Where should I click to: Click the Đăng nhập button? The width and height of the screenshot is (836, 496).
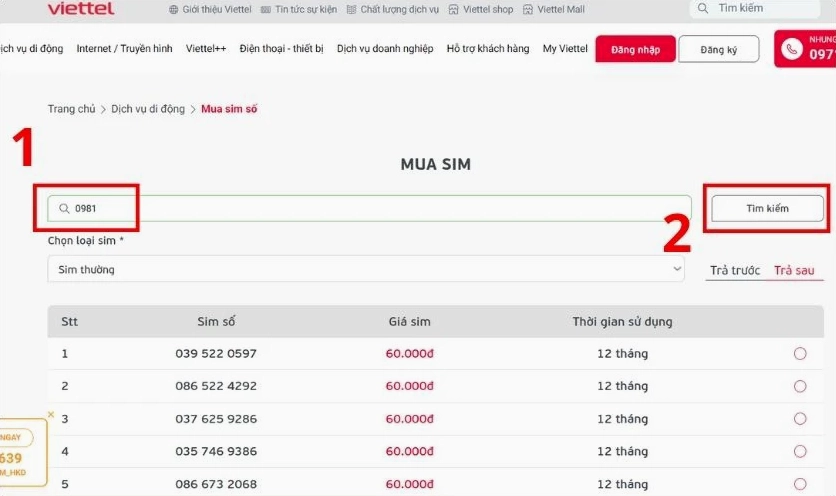pyautogui.click(x=636, y=49)
